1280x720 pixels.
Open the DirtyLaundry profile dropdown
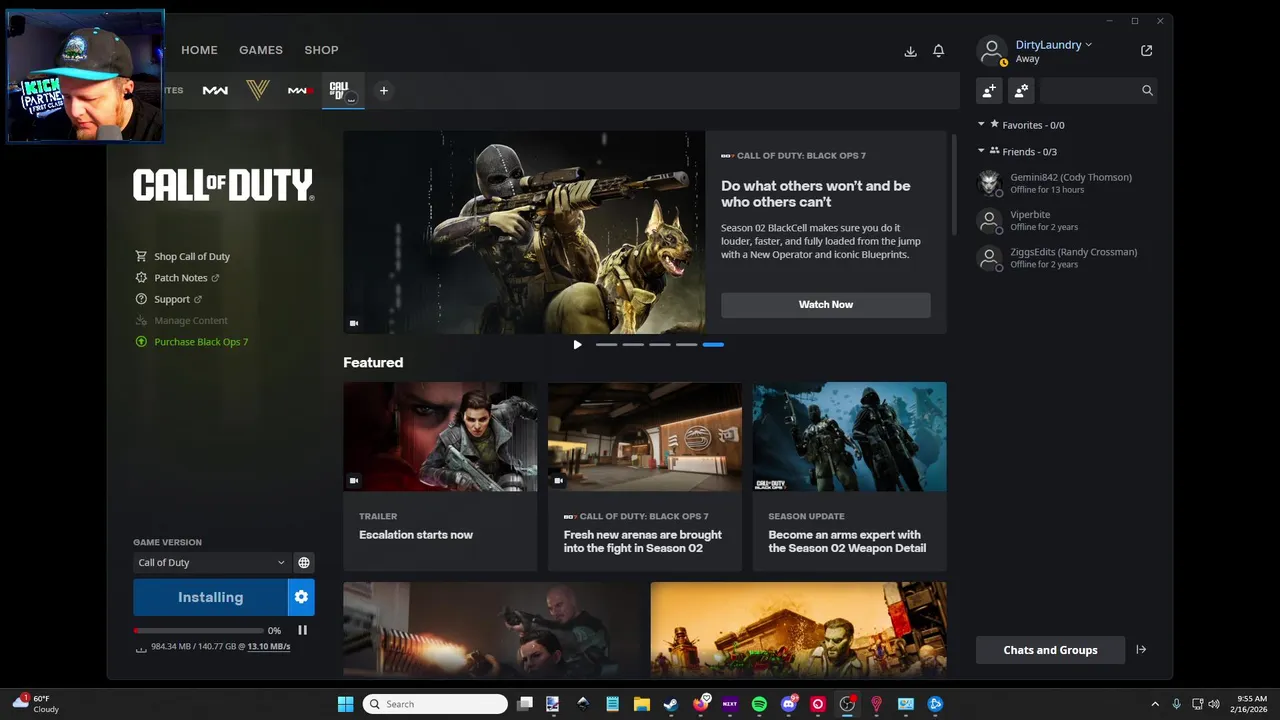tap(1053, 45)
